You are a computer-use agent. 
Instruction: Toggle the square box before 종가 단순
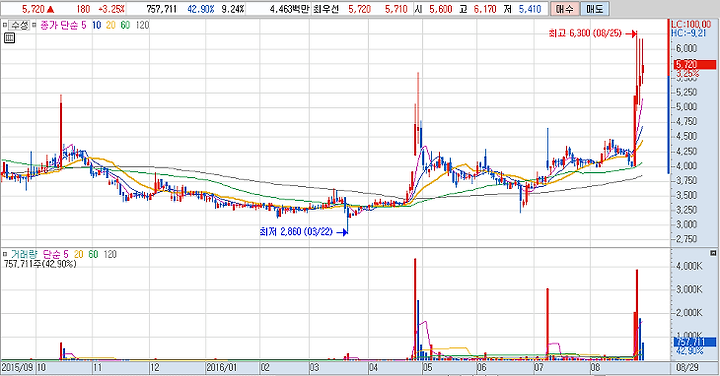pos(35,25)
